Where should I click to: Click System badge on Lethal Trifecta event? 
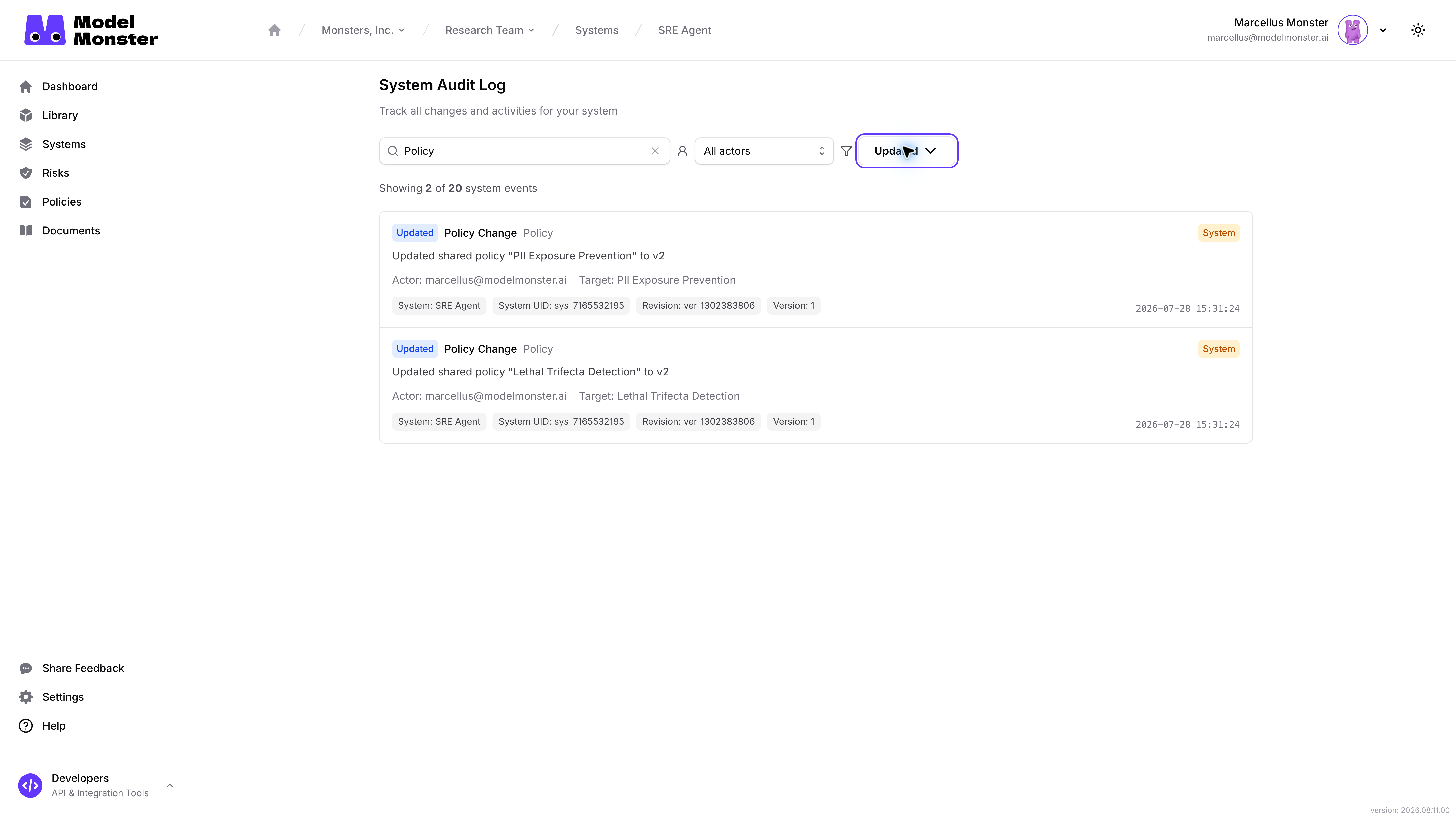click(1219, 349)
